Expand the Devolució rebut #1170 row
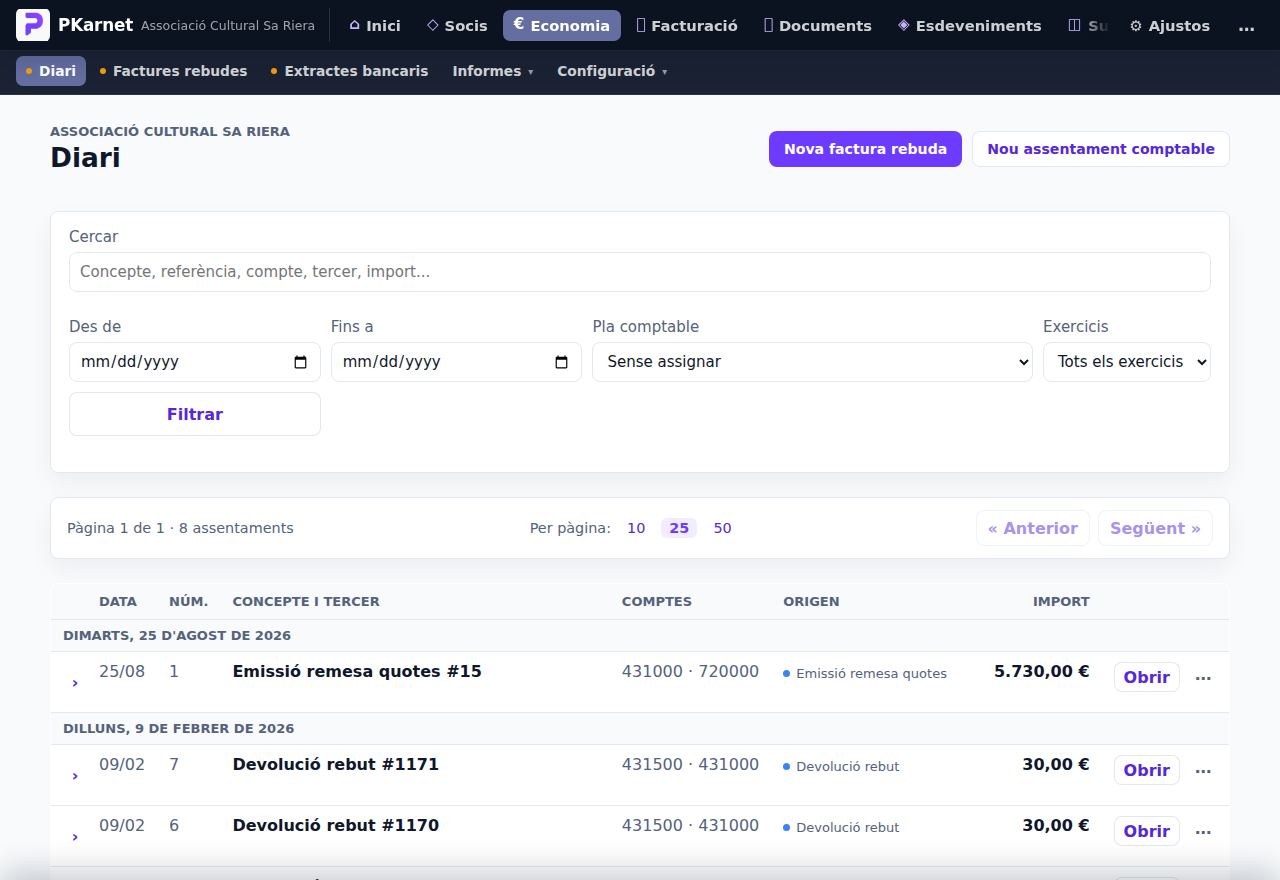 click(75, 837)
